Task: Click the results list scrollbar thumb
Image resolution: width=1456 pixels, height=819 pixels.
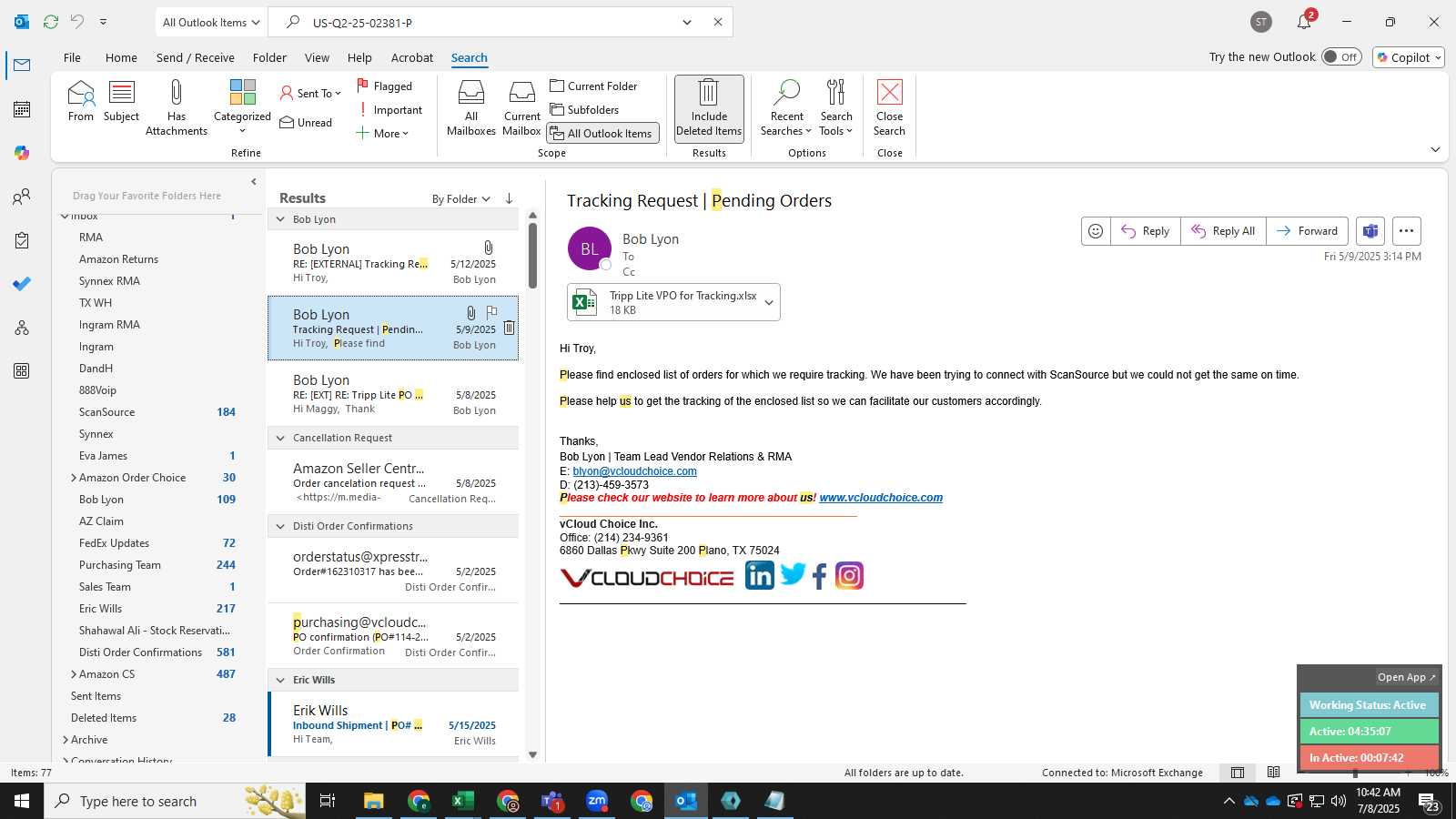Action: point(532,255)
